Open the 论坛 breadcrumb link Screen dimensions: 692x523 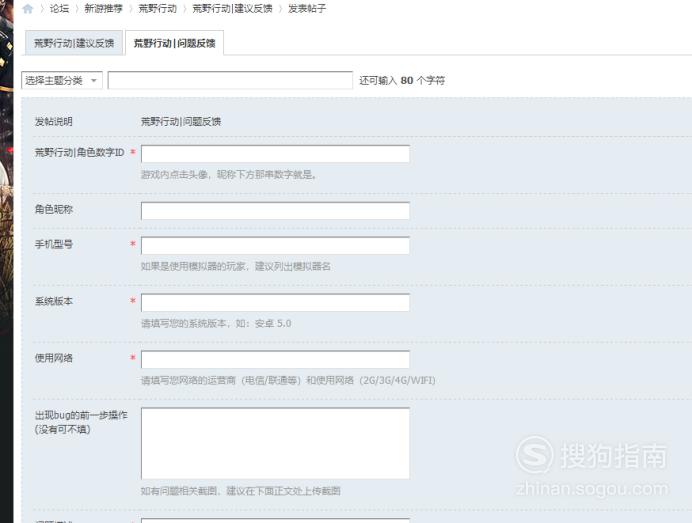coord(59,8)
